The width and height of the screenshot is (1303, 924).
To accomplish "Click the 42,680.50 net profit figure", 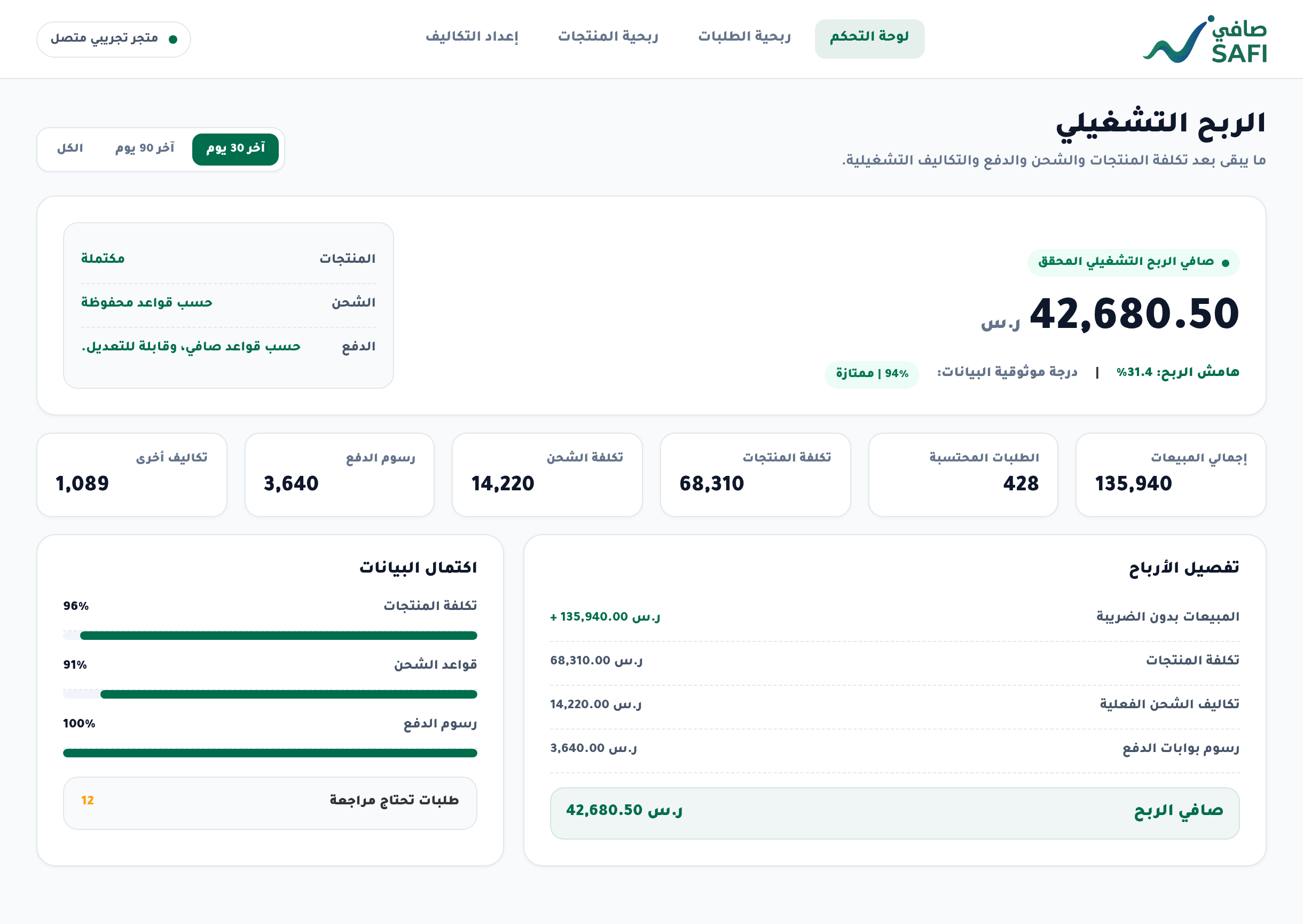I will click(x=1134, y=314).
